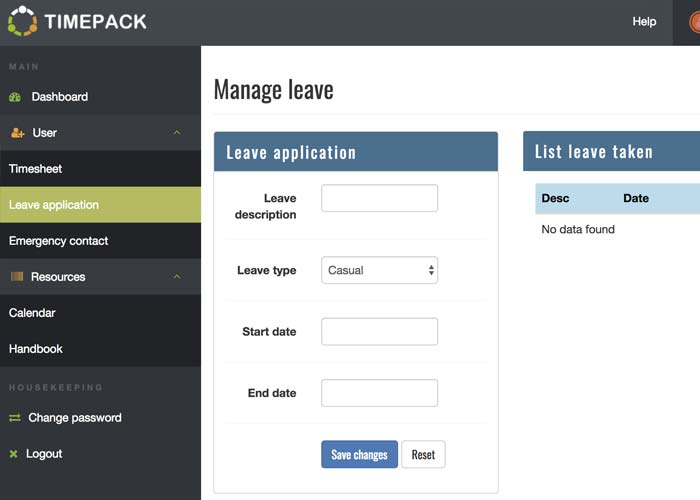
Task: Click the Date column header
Action: [636, 198]
